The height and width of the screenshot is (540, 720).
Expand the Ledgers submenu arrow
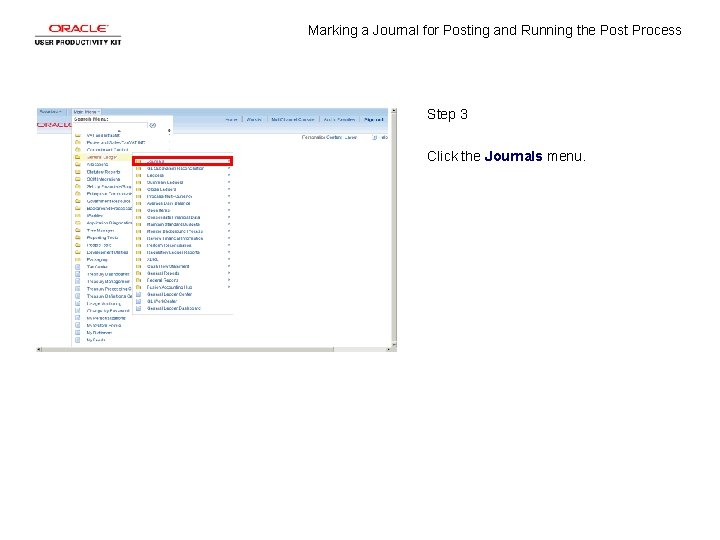click(x=229, y=175)
